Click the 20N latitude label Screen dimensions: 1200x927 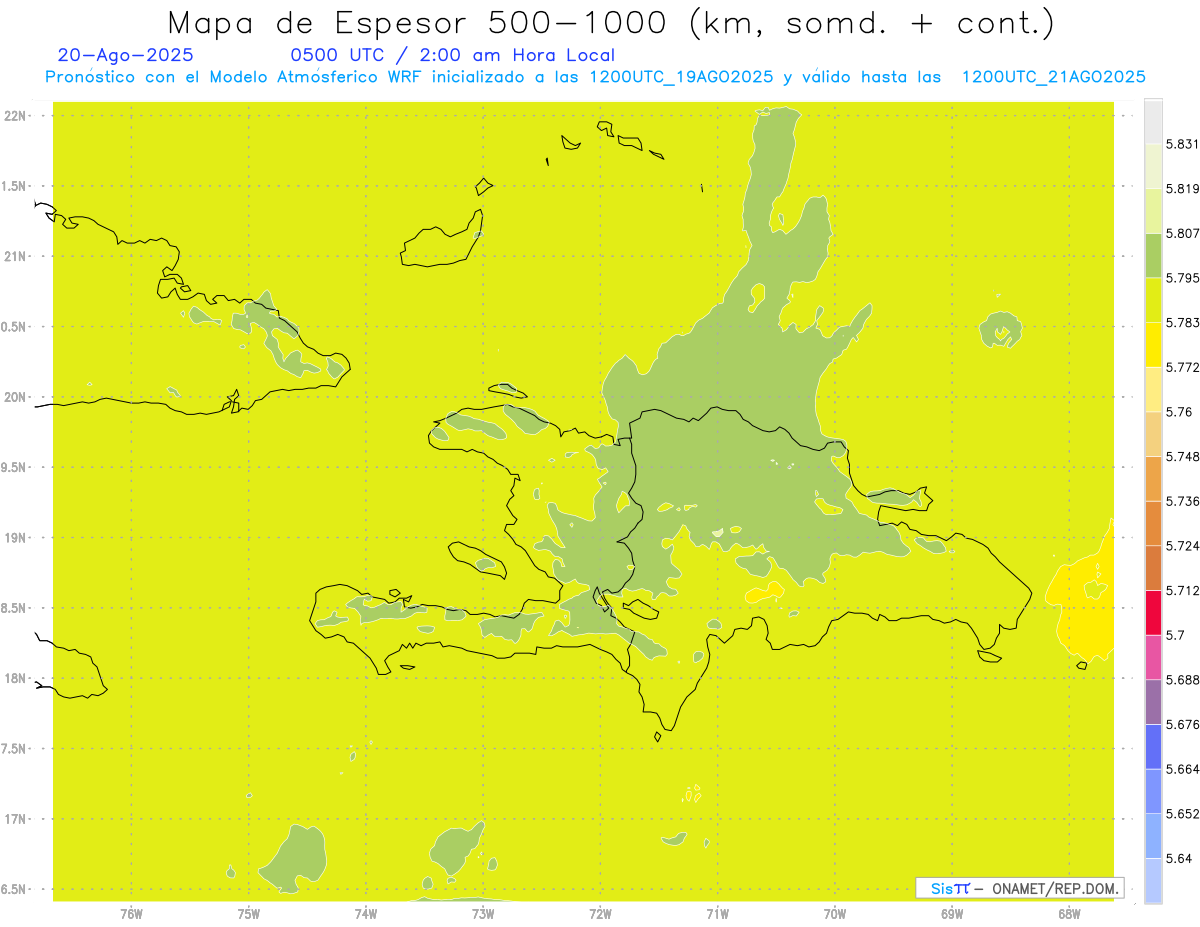point(15,397)
